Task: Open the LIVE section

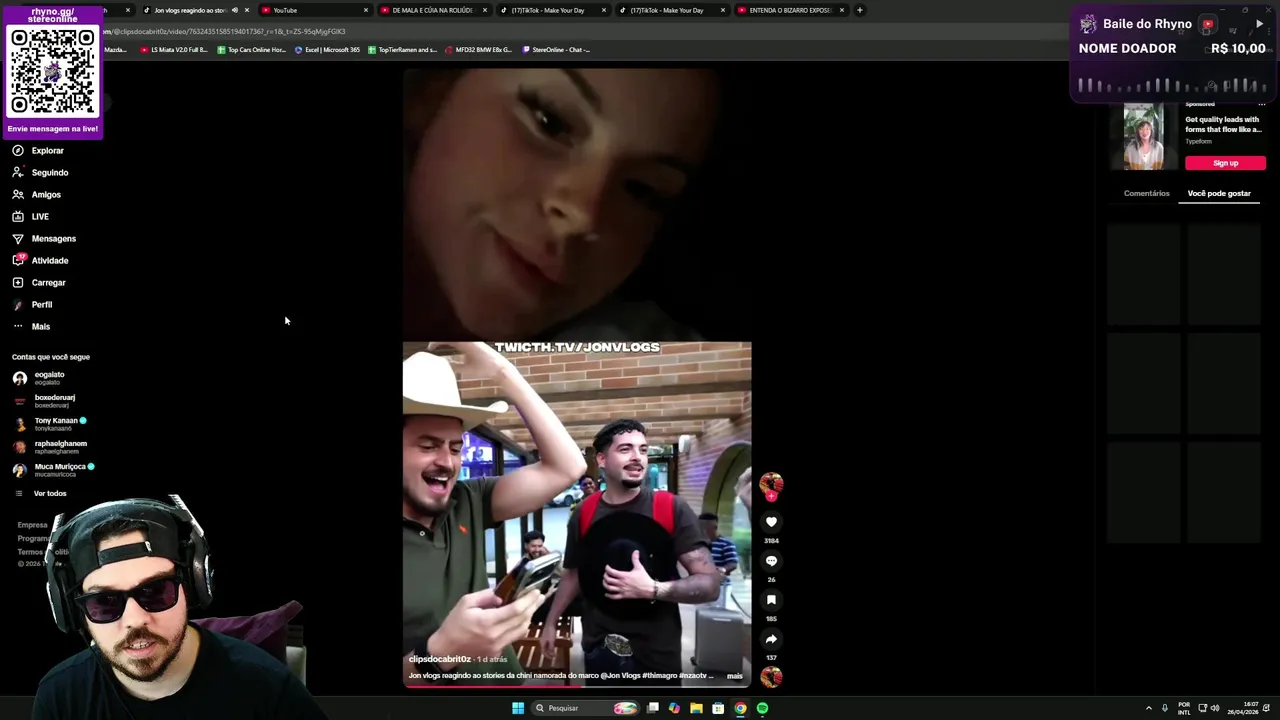Action: click(x=31, y=217)
